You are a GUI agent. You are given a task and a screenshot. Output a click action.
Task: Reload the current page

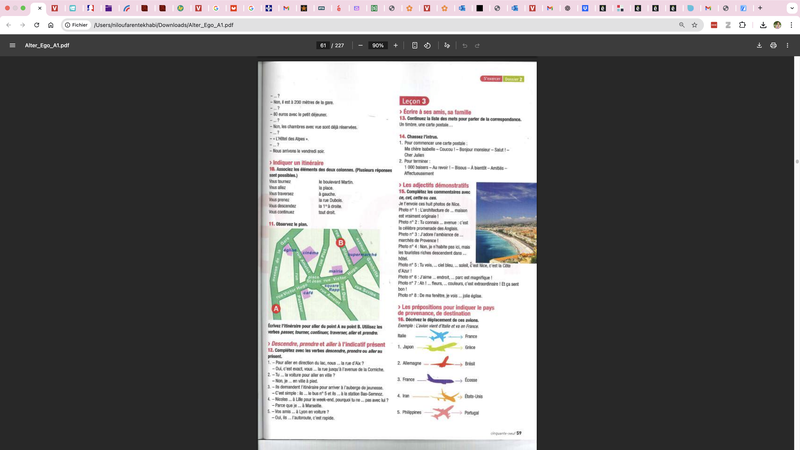pos(37,25)
